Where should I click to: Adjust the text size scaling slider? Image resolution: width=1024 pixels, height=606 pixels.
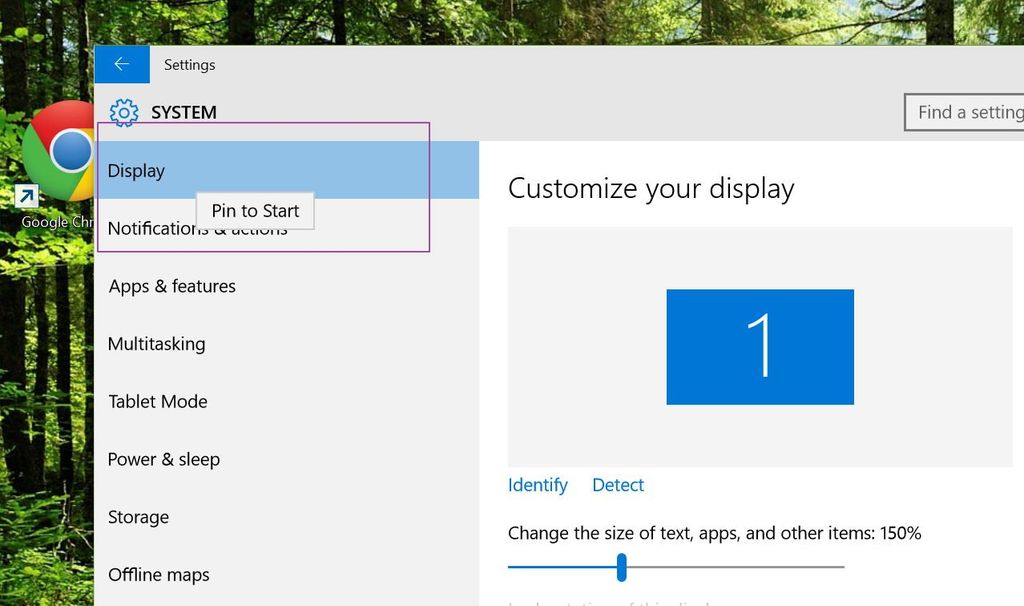[x=621, y=567]
